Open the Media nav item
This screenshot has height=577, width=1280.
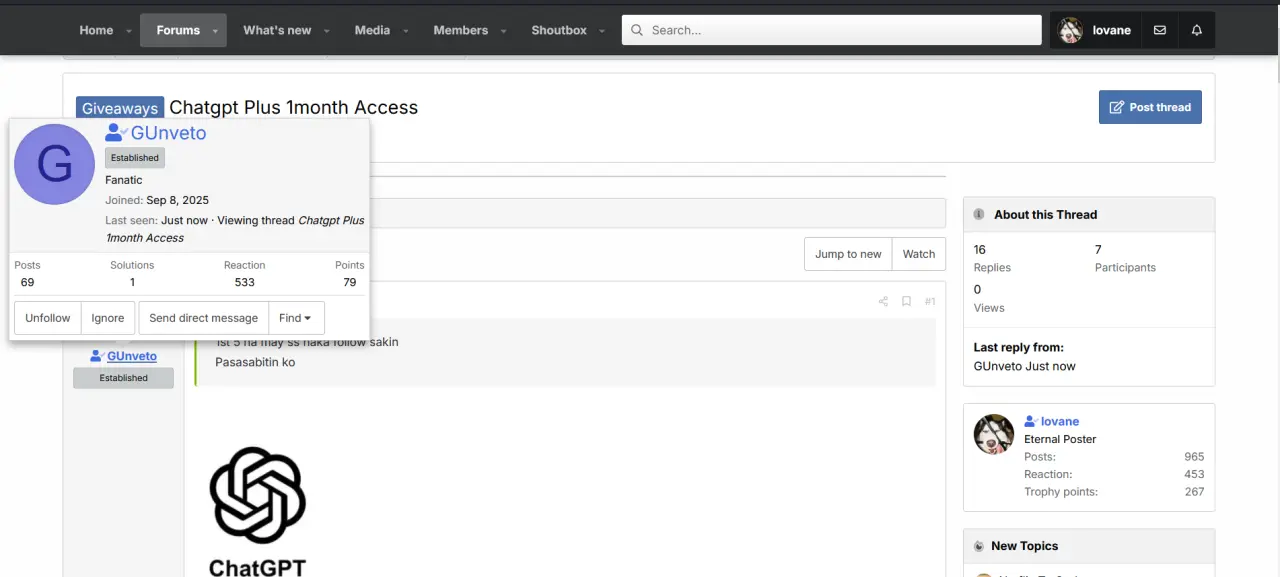tap(372, 30)
